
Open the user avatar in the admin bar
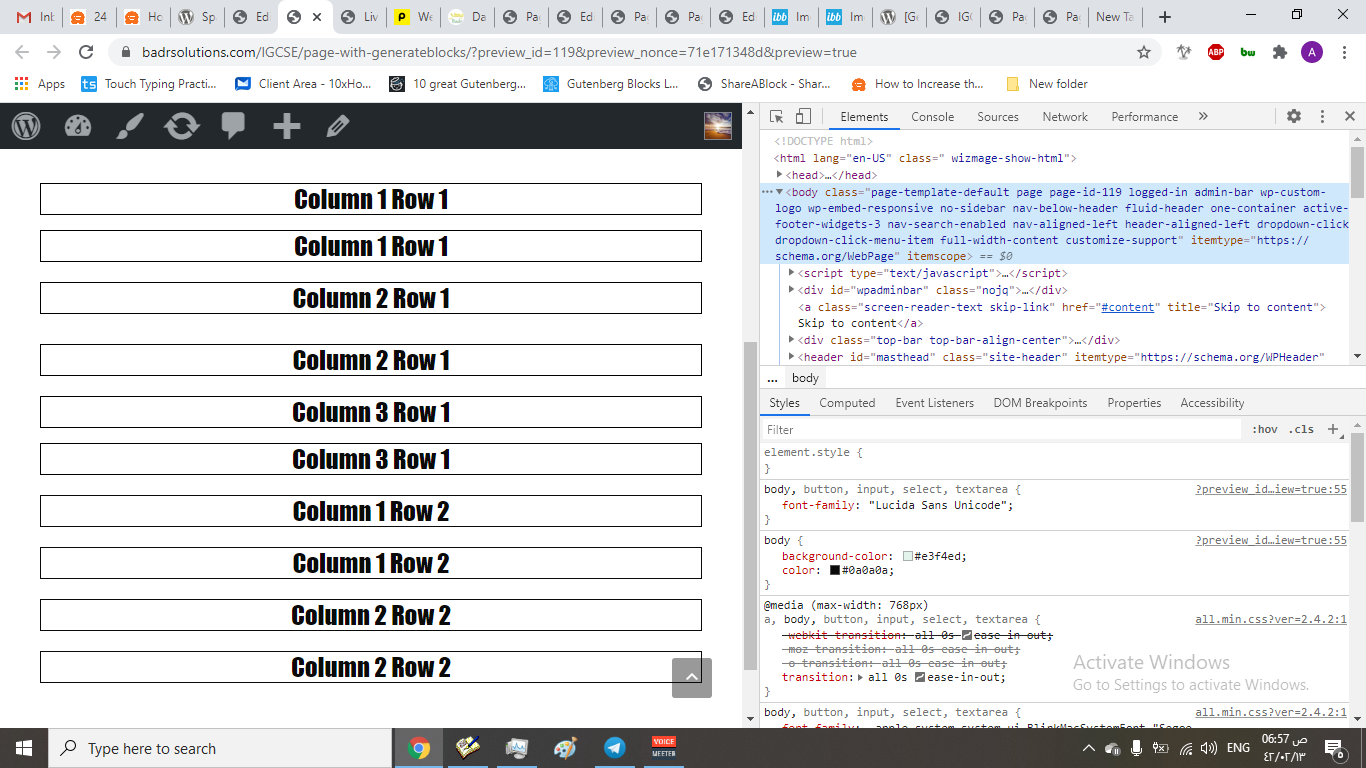click(x=718, y=126)
